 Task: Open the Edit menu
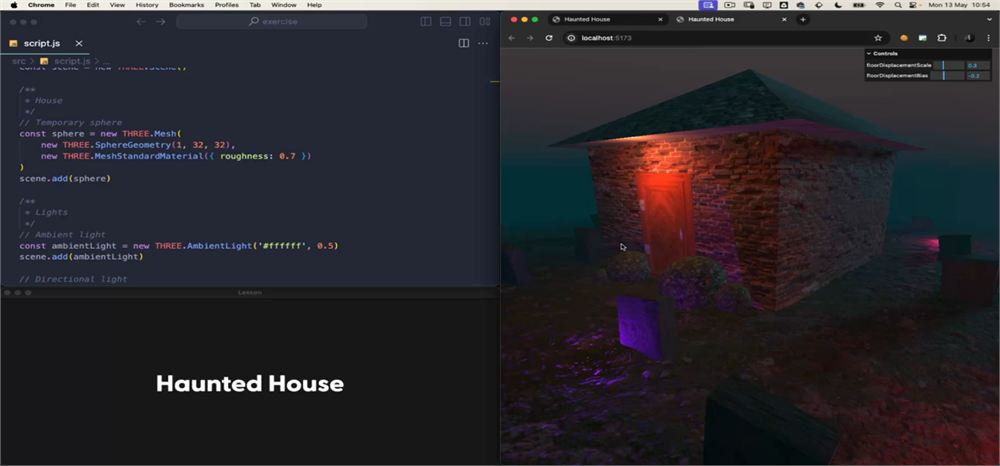pos(93,4)
